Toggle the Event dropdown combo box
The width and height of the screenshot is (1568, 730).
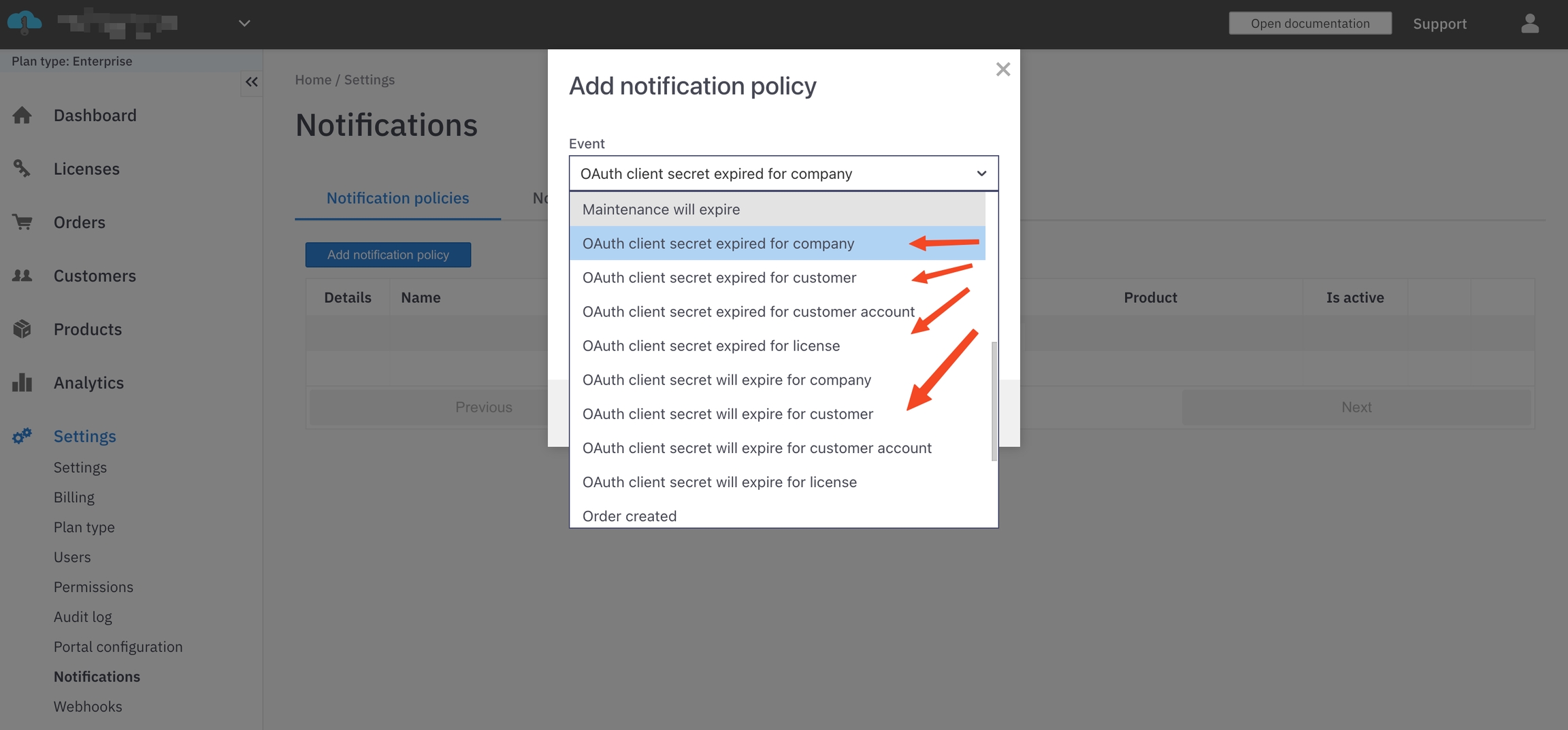click(x=783, y=173)
